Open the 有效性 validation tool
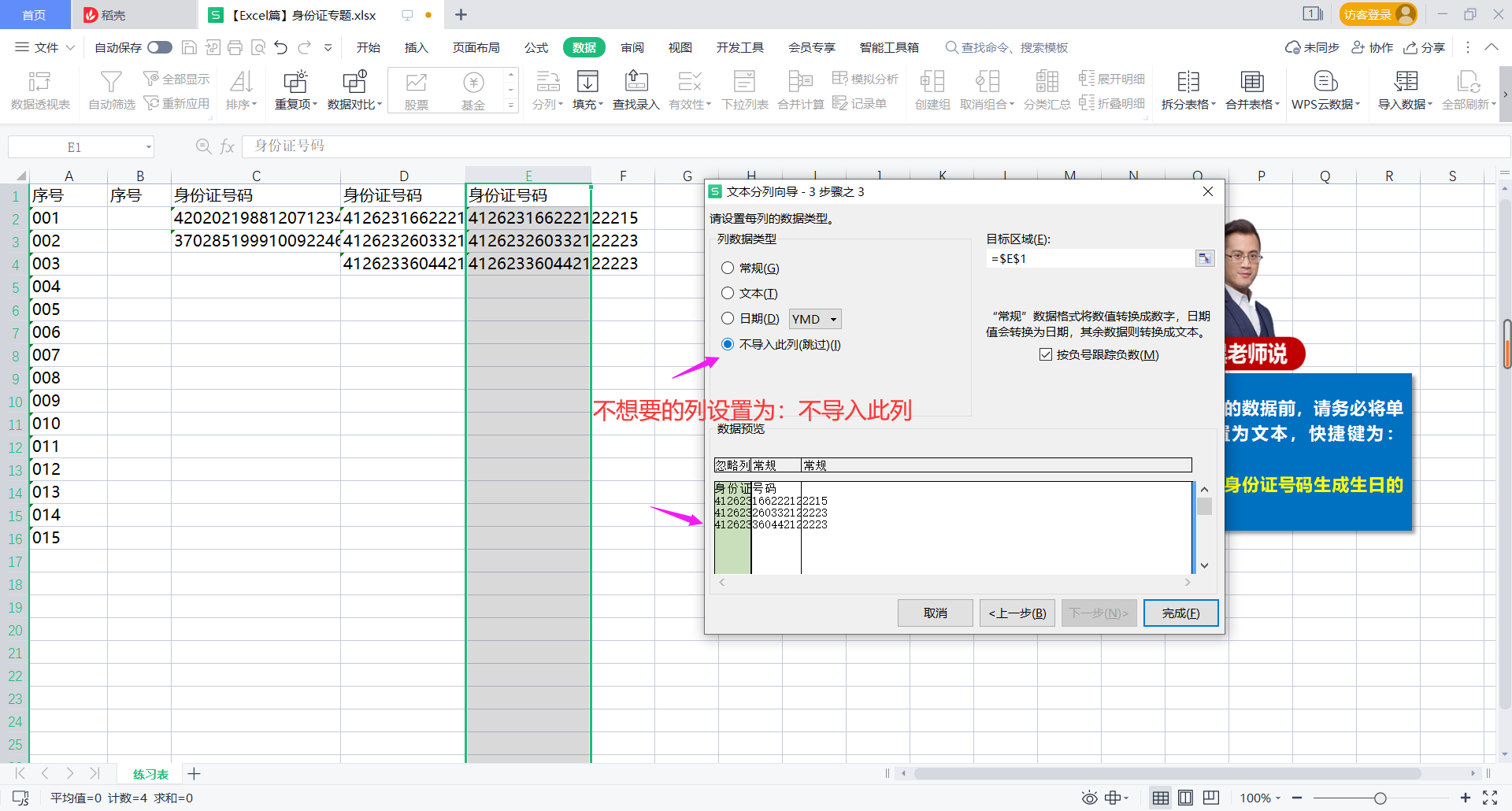The image size is (1512, 811). point(690,90)
